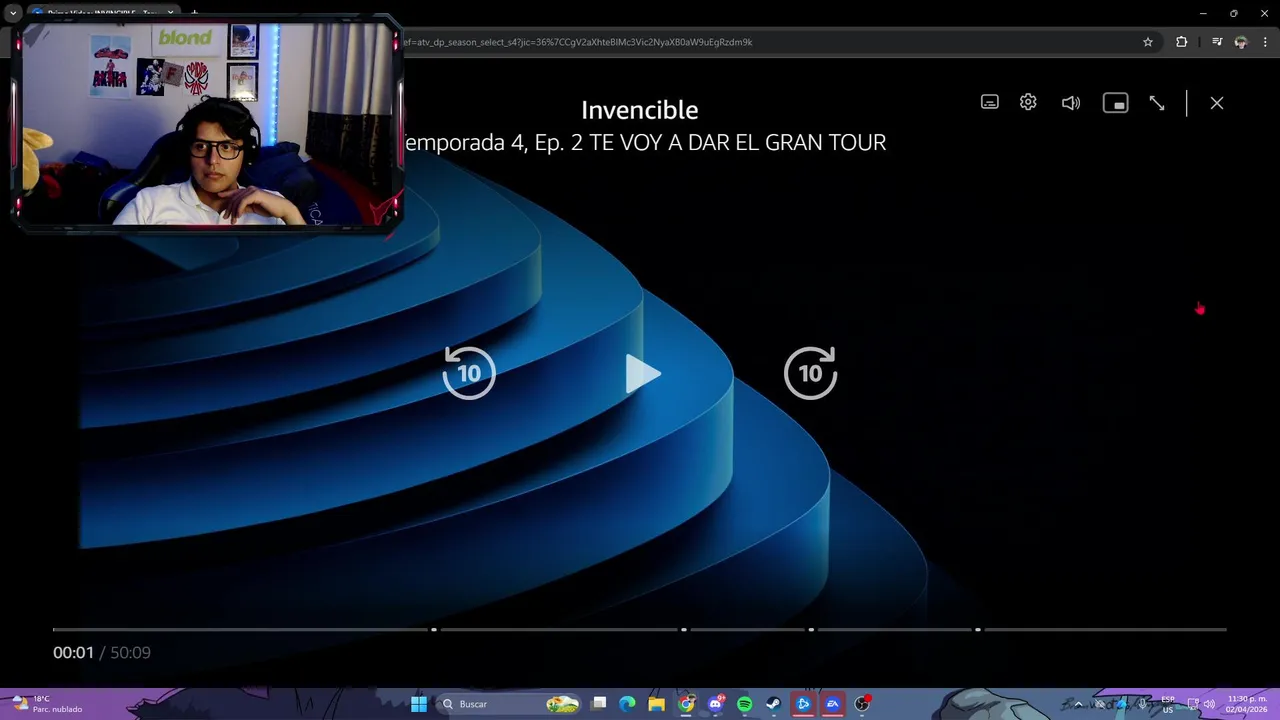Open the subtitles and audio menu

[989, 102]
